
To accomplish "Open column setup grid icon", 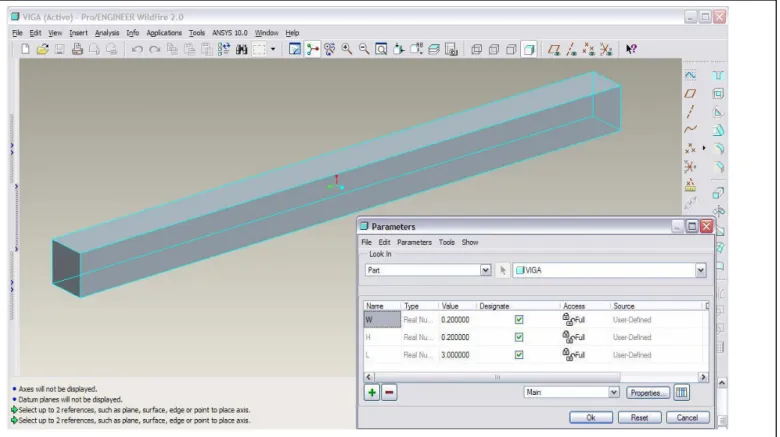I will click(682, 393).
